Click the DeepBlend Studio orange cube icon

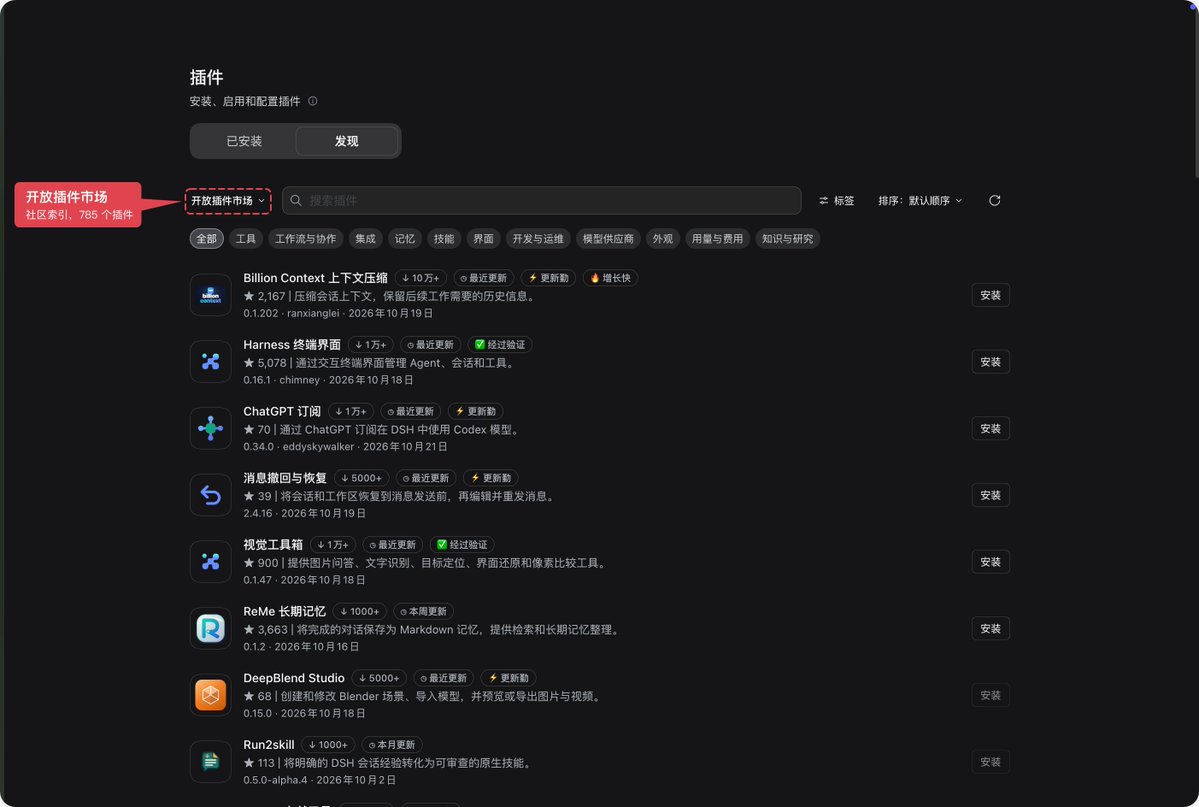(210, 695)
